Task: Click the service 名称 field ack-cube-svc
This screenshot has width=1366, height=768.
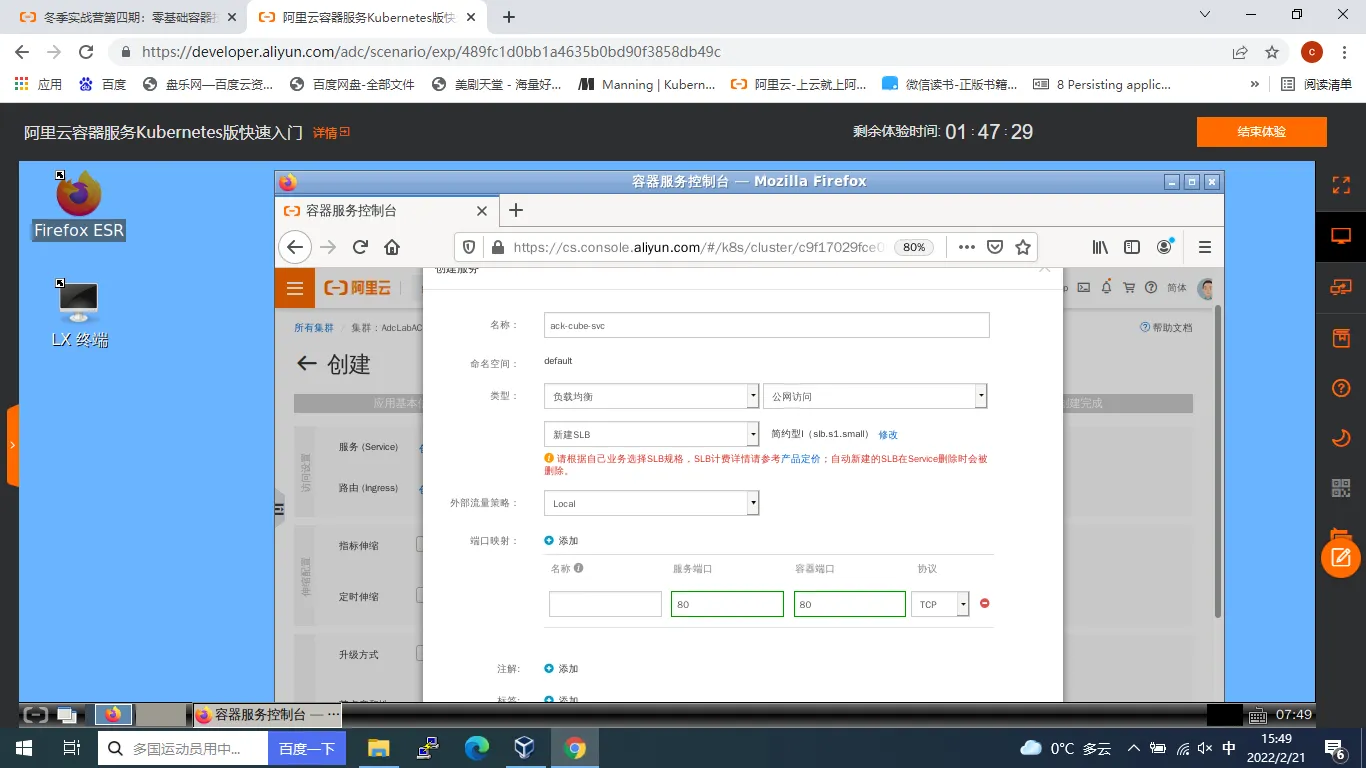Action: coord(766,325)
